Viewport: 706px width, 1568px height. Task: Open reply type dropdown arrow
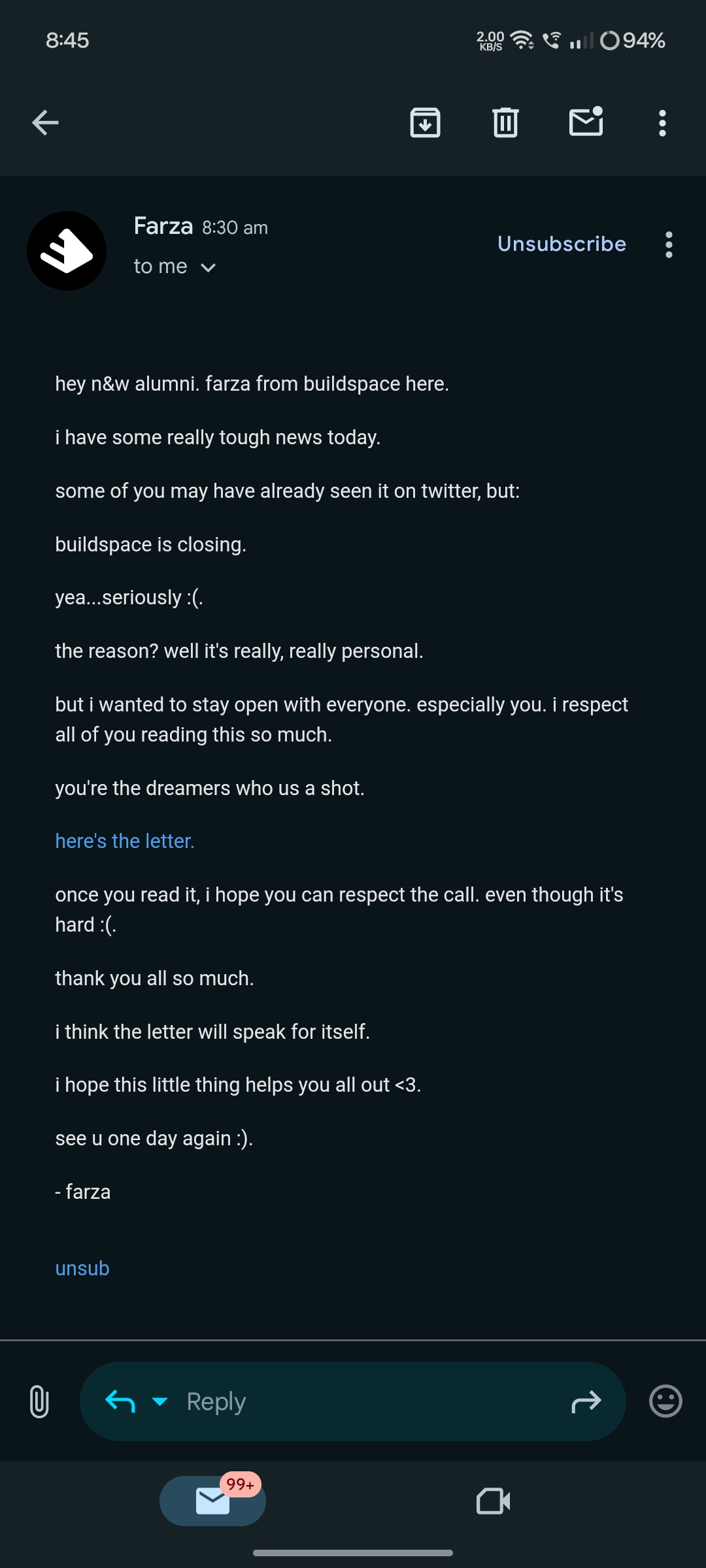click(x=160, y=1401)
